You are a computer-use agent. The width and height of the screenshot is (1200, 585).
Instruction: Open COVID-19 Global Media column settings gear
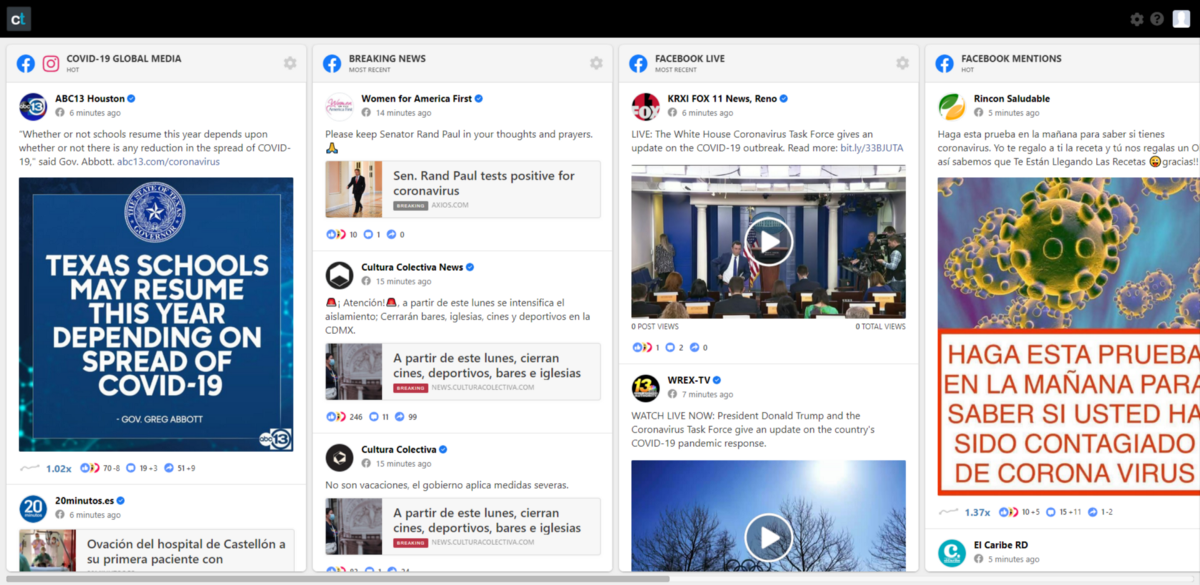click(x=290, y=63)
